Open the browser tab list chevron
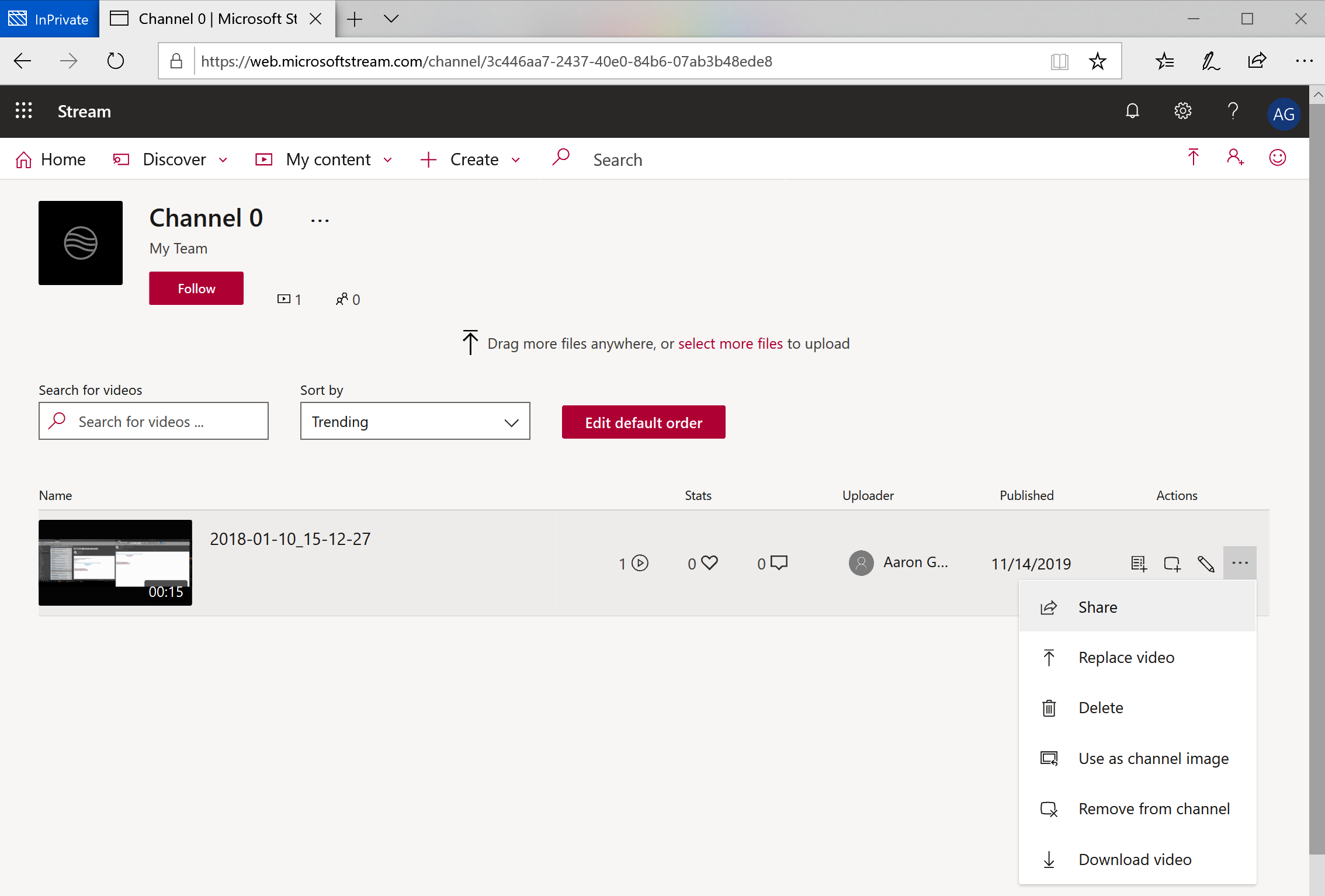 point(391,19)
